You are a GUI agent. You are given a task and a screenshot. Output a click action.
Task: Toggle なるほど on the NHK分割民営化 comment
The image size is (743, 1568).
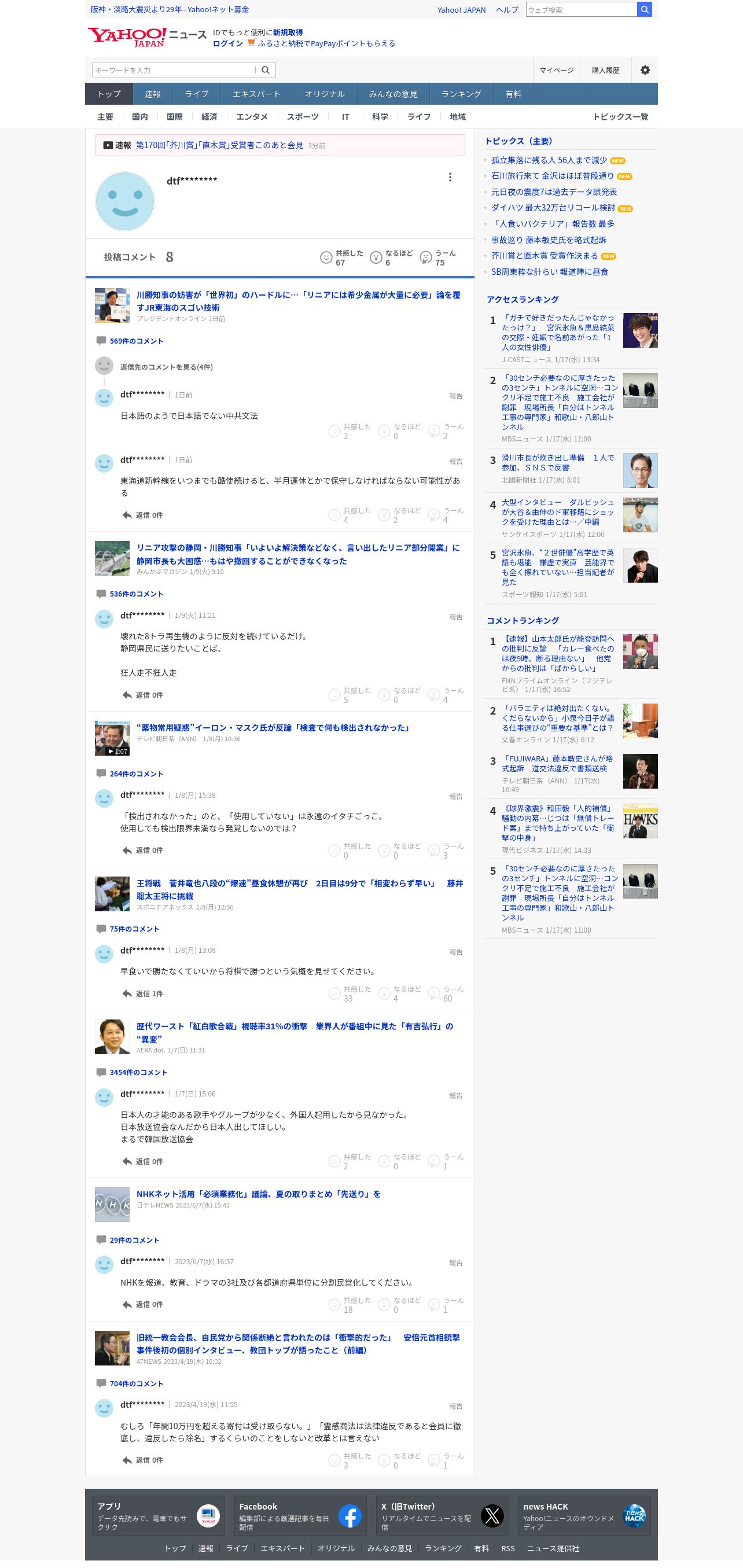click(400, 1304)
